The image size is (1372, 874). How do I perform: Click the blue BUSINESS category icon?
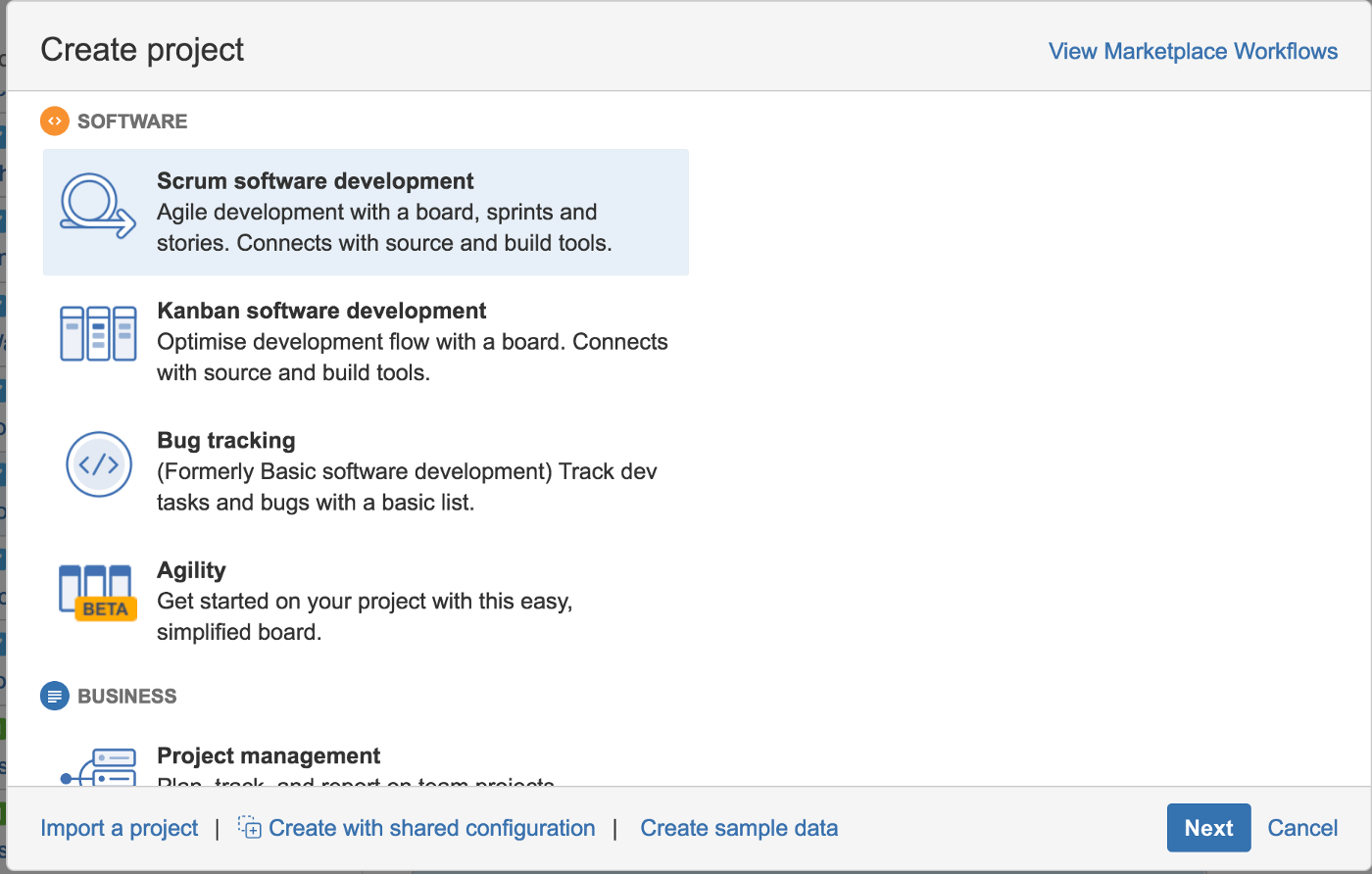point(56,696)
